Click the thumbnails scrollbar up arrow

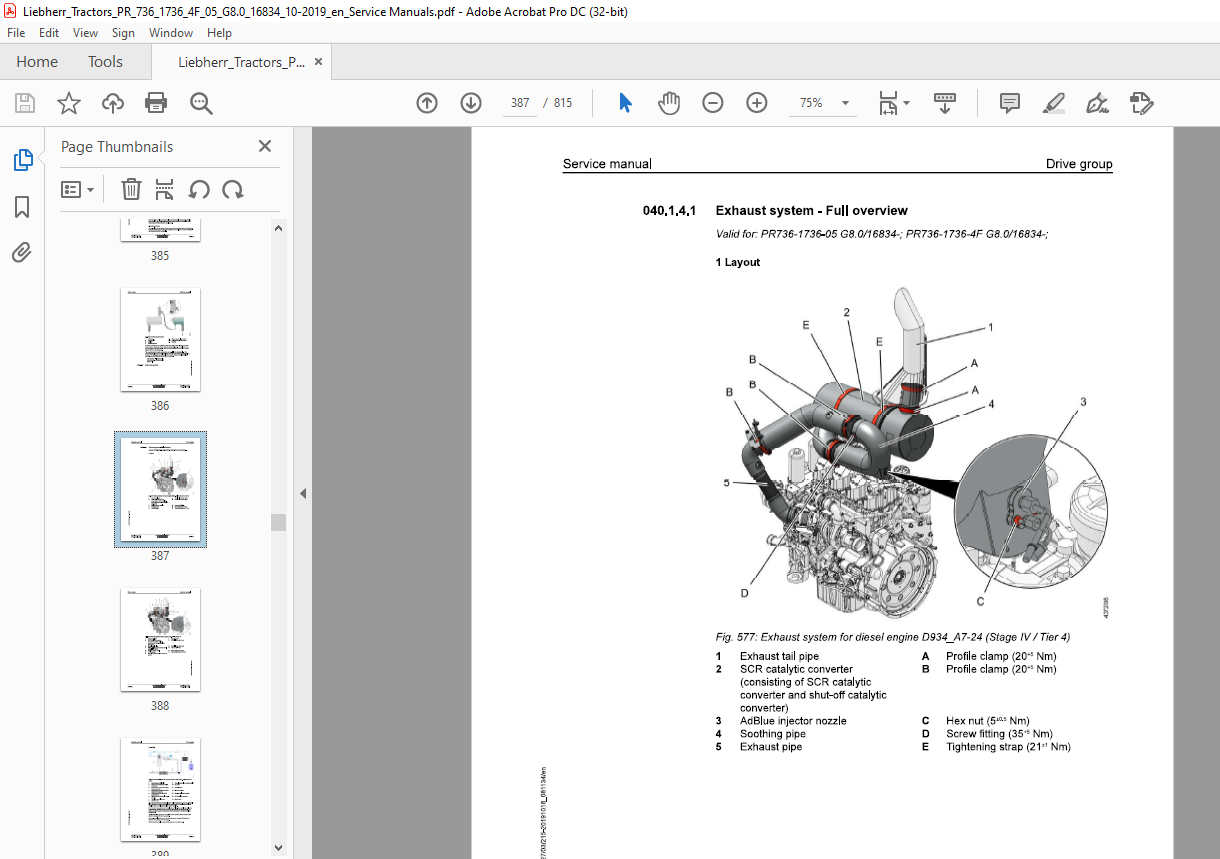[279, 228]
